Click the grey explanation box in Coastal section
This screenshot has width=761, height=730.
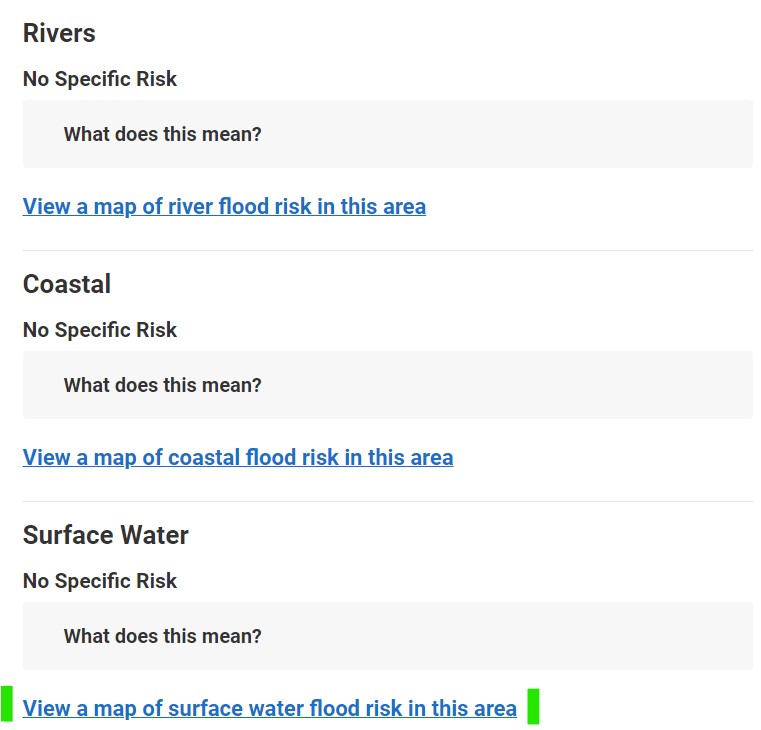pyautogui.click(x=500, y=385)
